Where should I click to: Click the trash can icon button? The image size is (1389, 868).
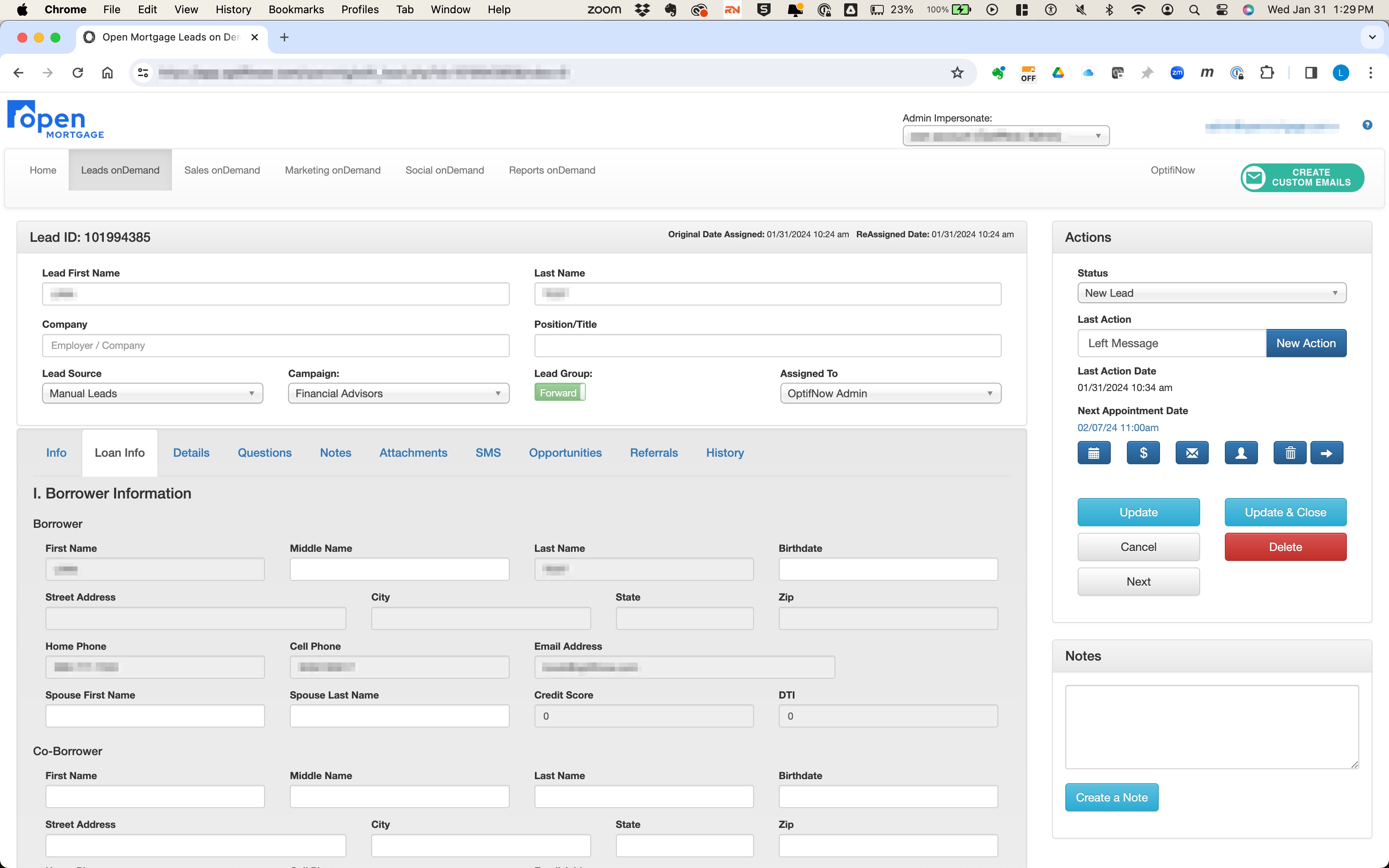coord(1290,453)
